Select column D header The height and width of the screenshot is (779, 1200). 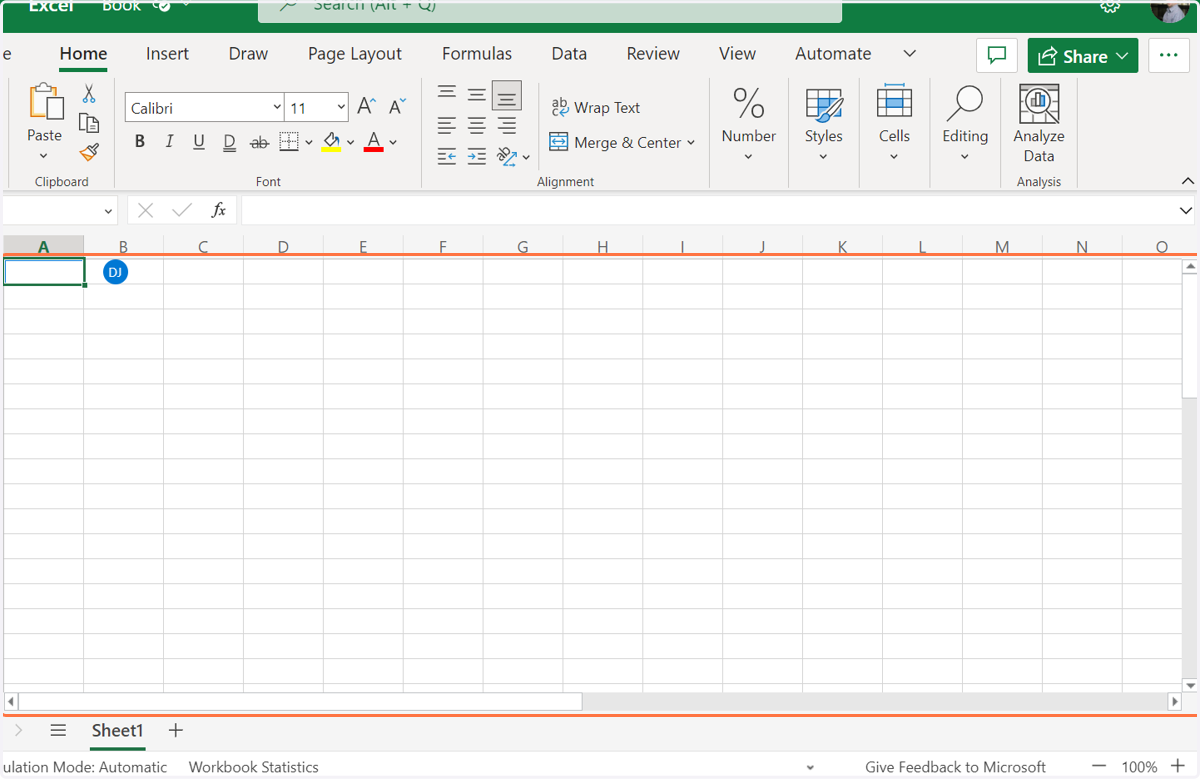pyautogui.click(x=283, y=246)
